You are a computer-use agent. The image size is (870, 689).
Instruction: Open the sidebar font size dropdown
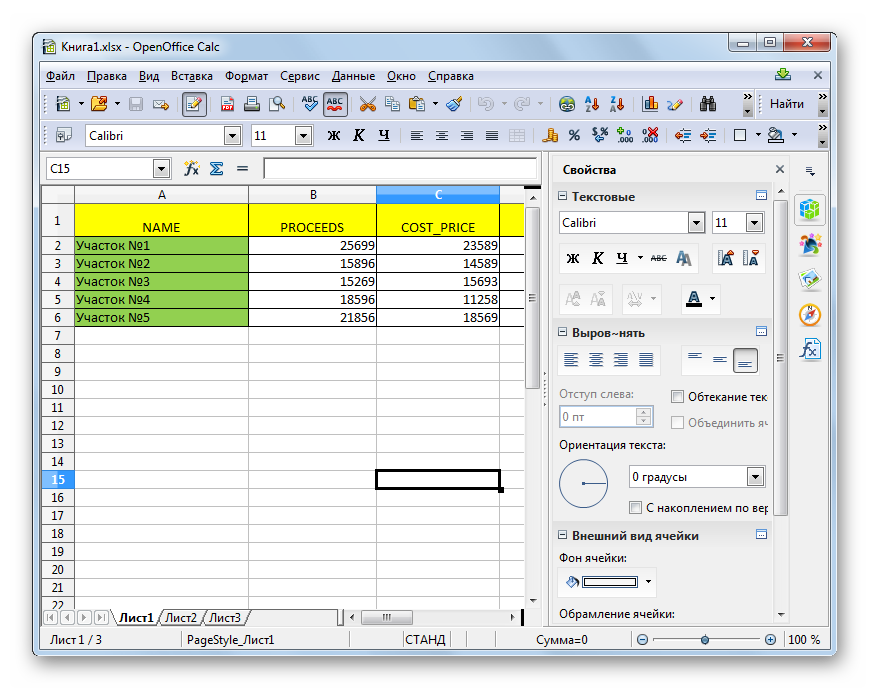tap(754, 223)
